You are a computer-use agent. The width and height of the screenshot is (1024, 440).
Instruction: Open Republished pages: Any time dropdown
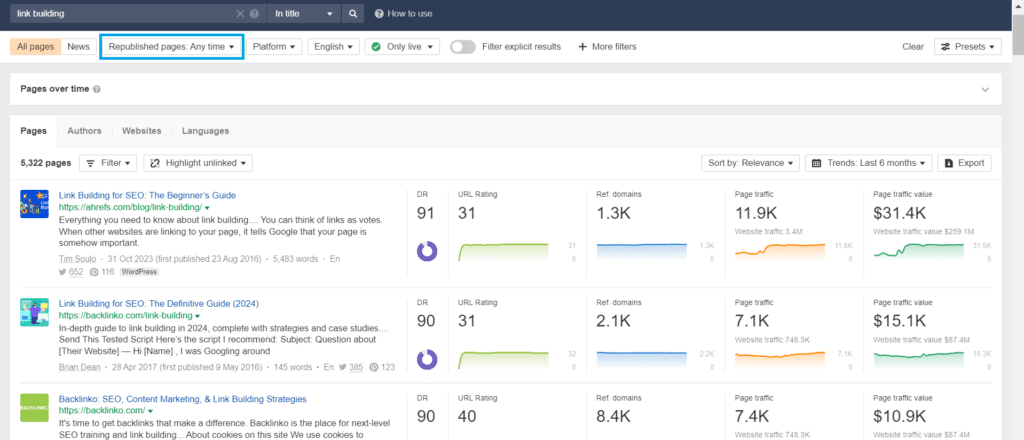tap(172, 47)
